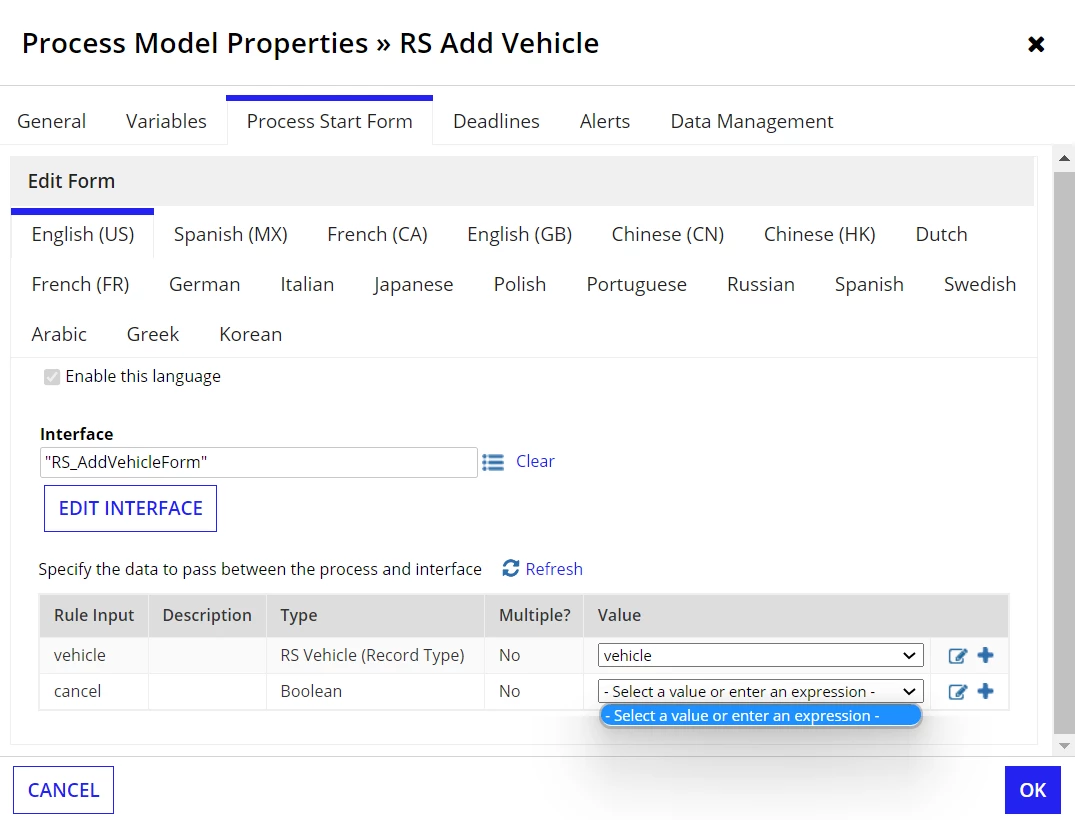
Task: Click the vertical scrollbar thumb
Action: [1064, 453]
